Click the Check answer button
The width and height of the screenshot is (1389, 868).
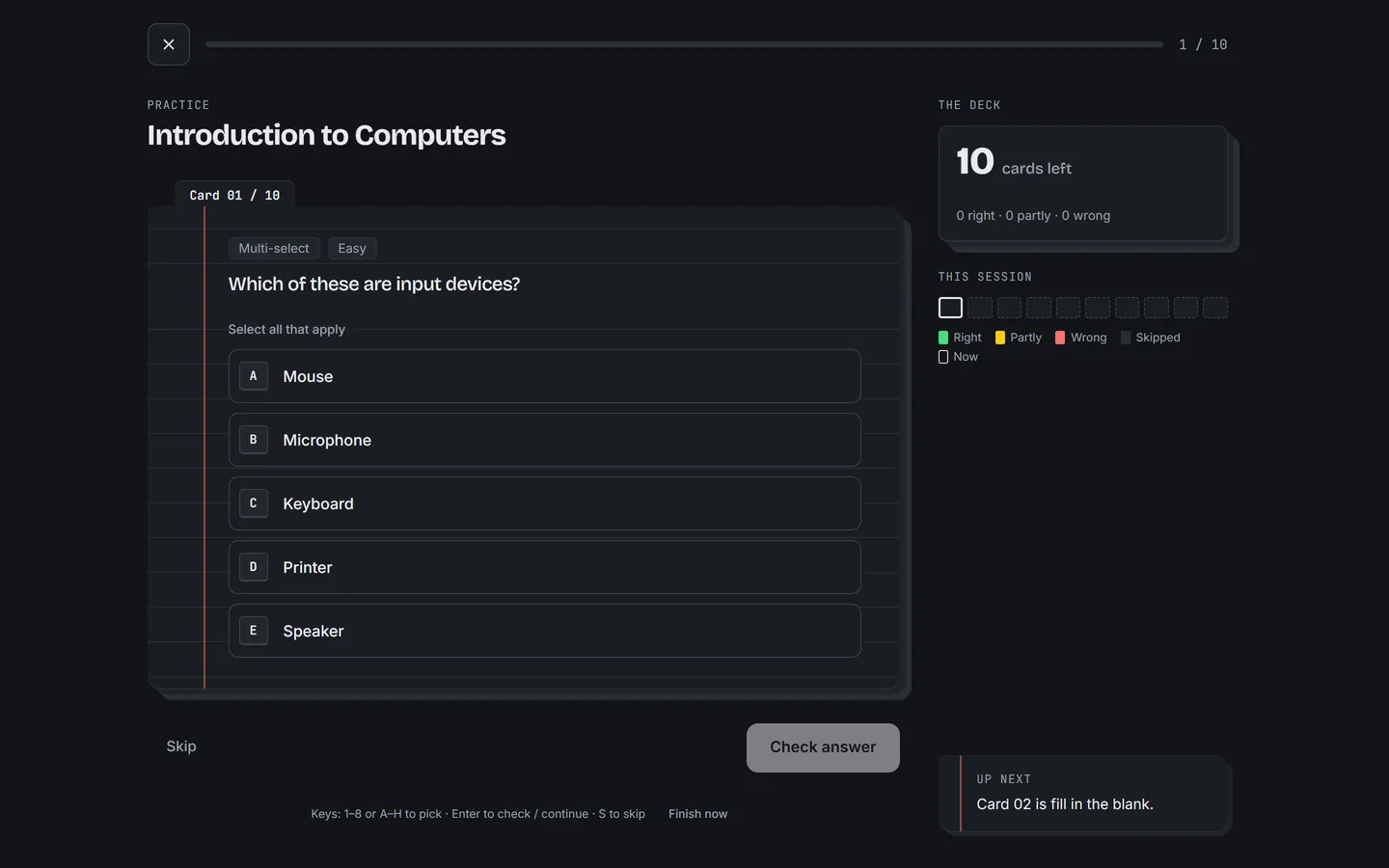click(x=823, y=747)
